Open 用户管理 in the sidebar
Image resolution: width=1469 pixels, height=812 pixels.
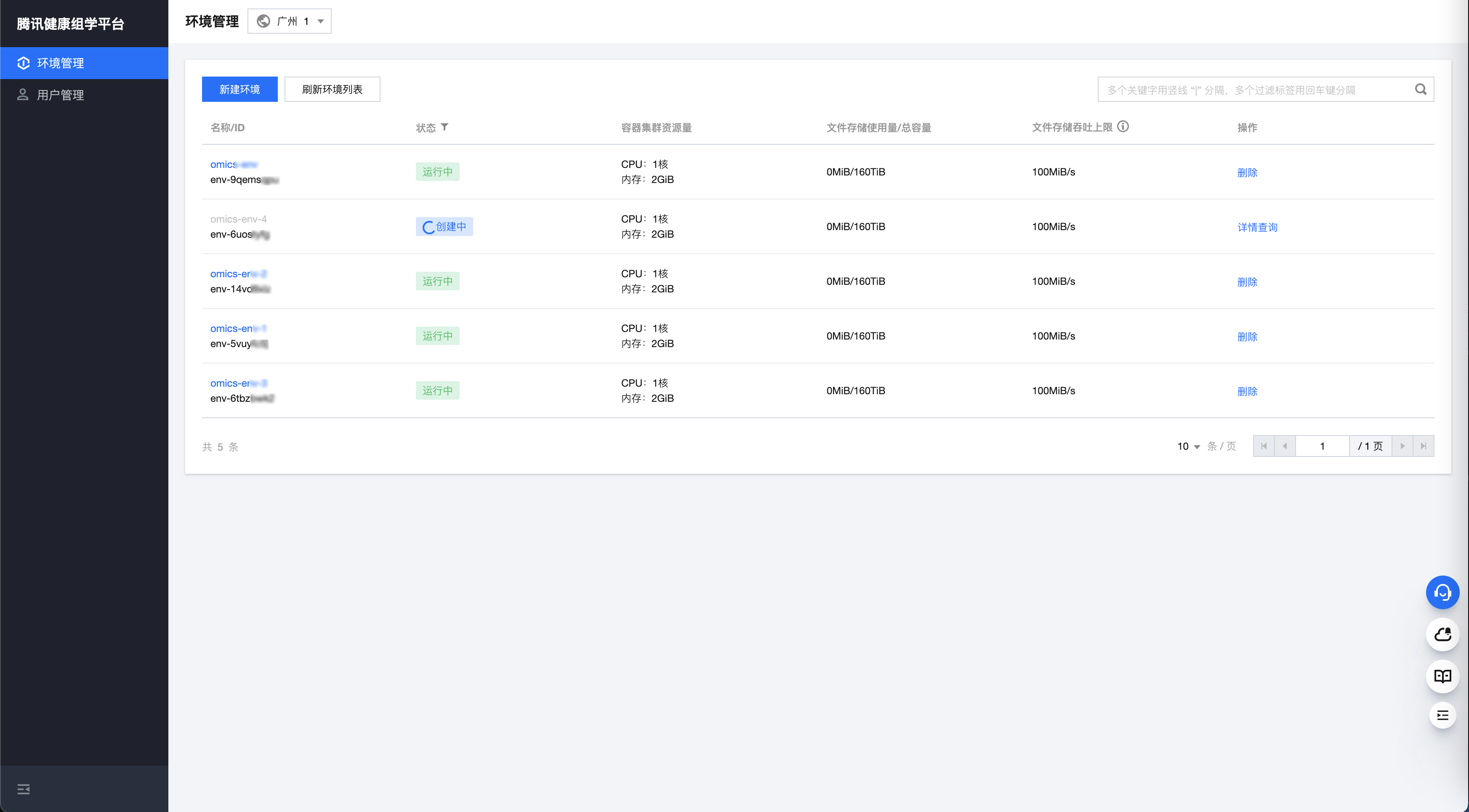(61, 95)
